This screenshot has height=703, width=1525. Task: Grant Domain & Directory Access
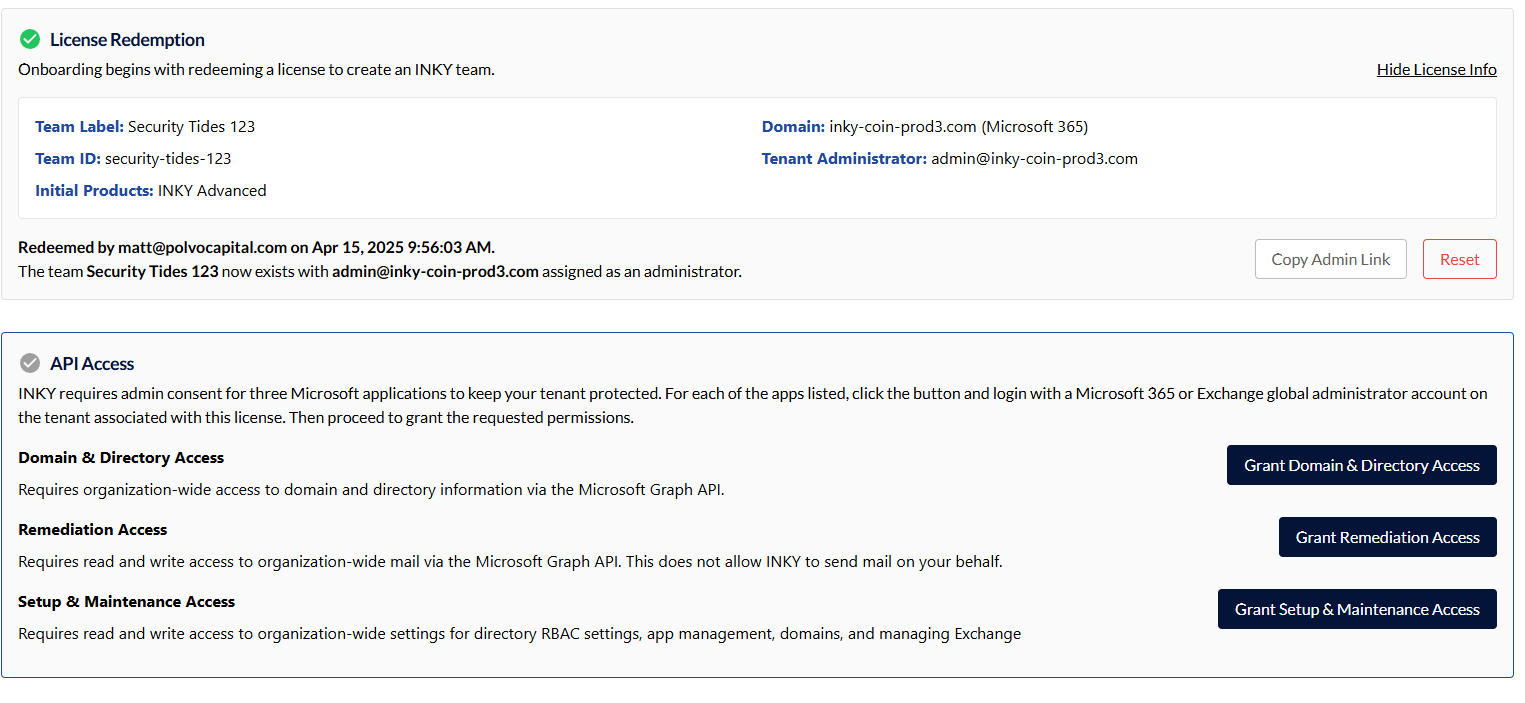tap(1361, 465)
